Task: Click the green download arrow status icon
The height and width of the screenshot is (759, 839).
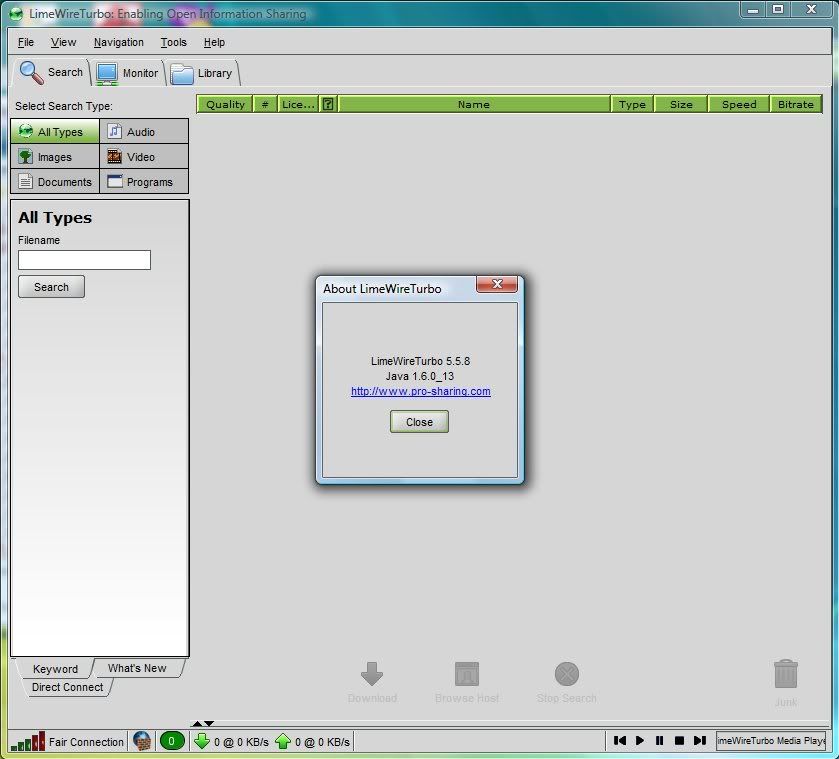Action: click(x=202, y=741)
